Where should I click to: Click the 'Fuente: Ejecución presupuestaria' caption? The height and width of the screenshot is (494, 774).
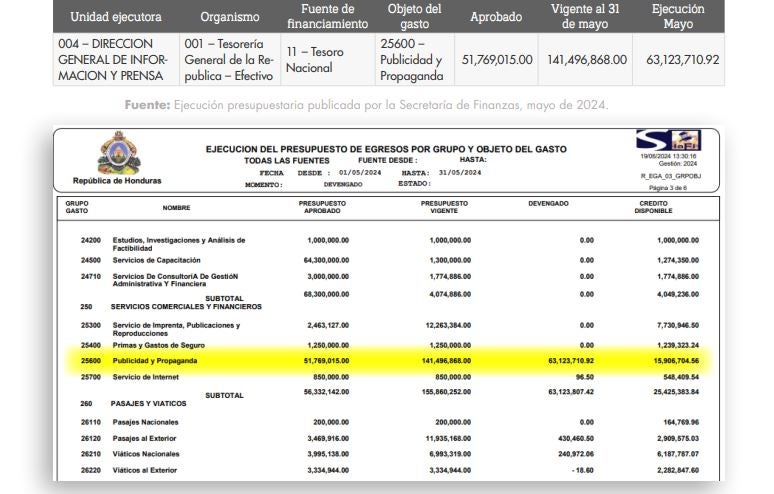click(366, 105)
